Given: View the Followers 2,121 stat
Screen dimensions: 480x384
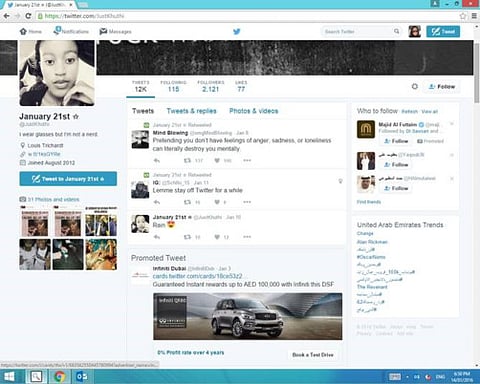Looking at the screenshot, I should (211, 86).
